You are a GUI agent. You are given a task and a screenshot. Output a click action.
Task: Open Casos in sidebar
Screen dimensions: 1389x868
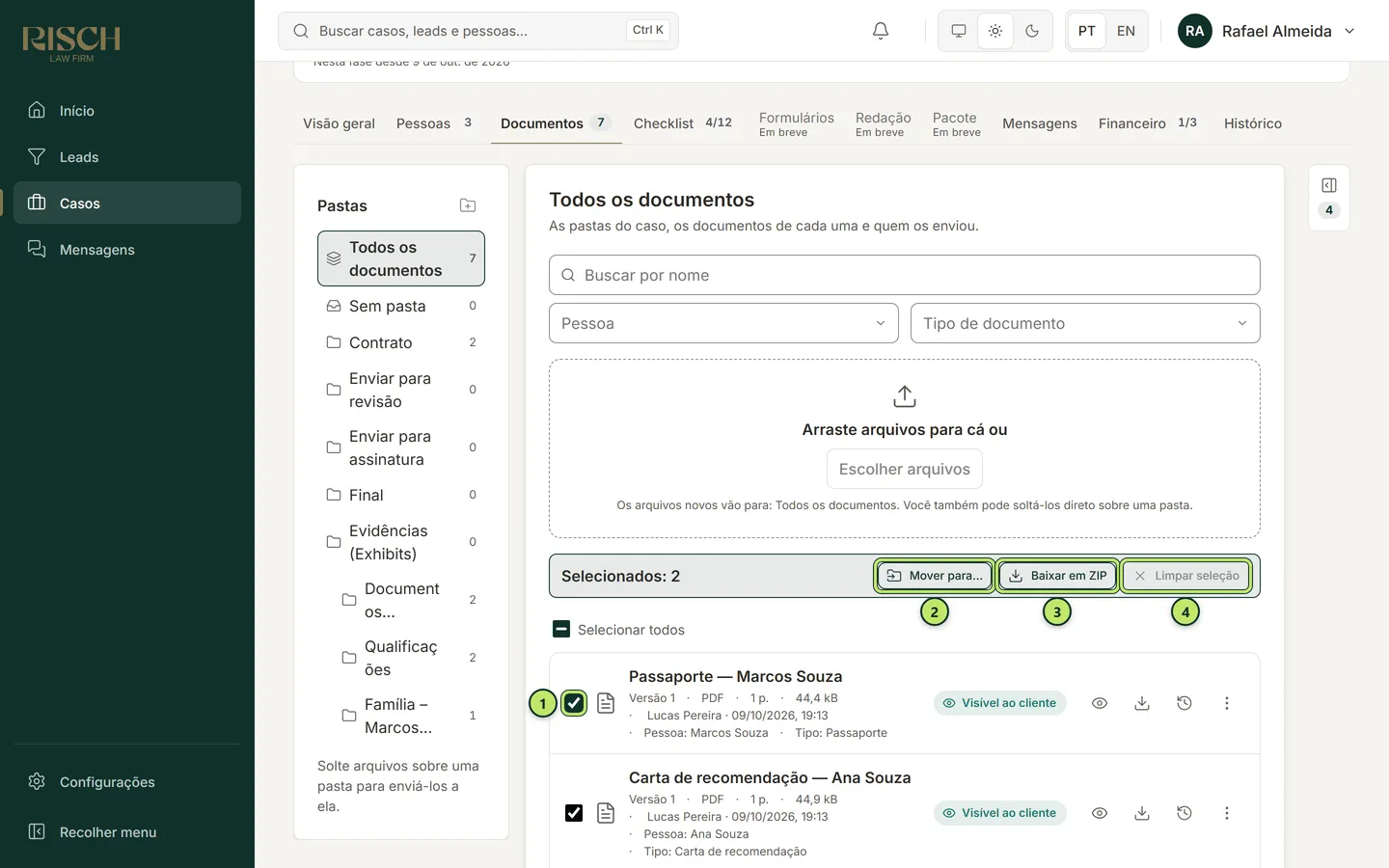[127, 203]
